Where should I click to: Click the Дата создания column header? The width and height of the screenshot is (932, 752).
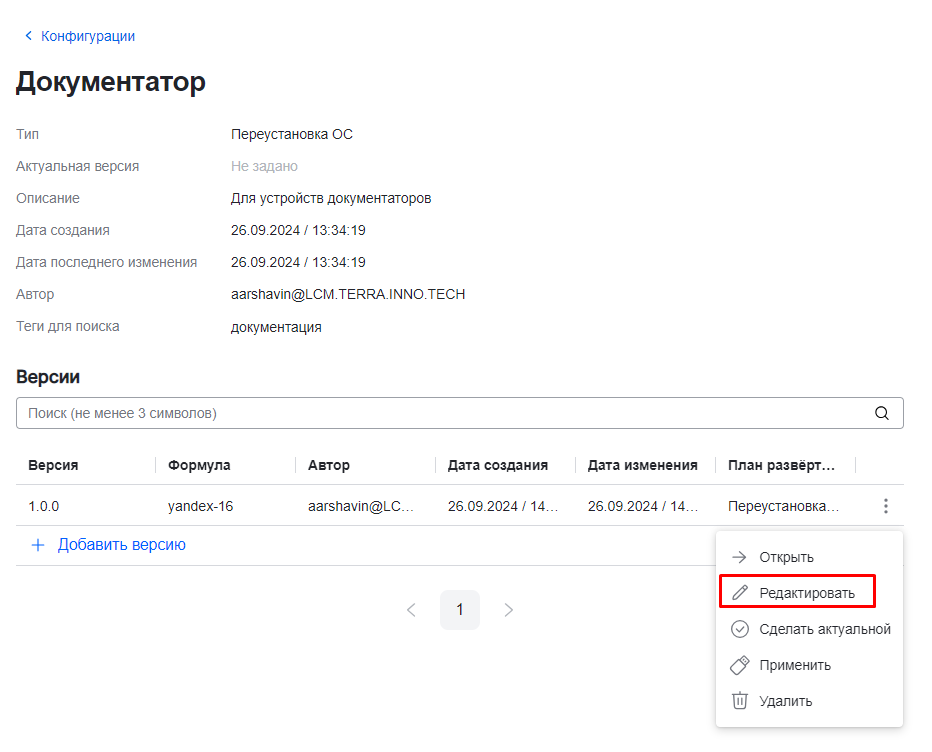point(497,465)
